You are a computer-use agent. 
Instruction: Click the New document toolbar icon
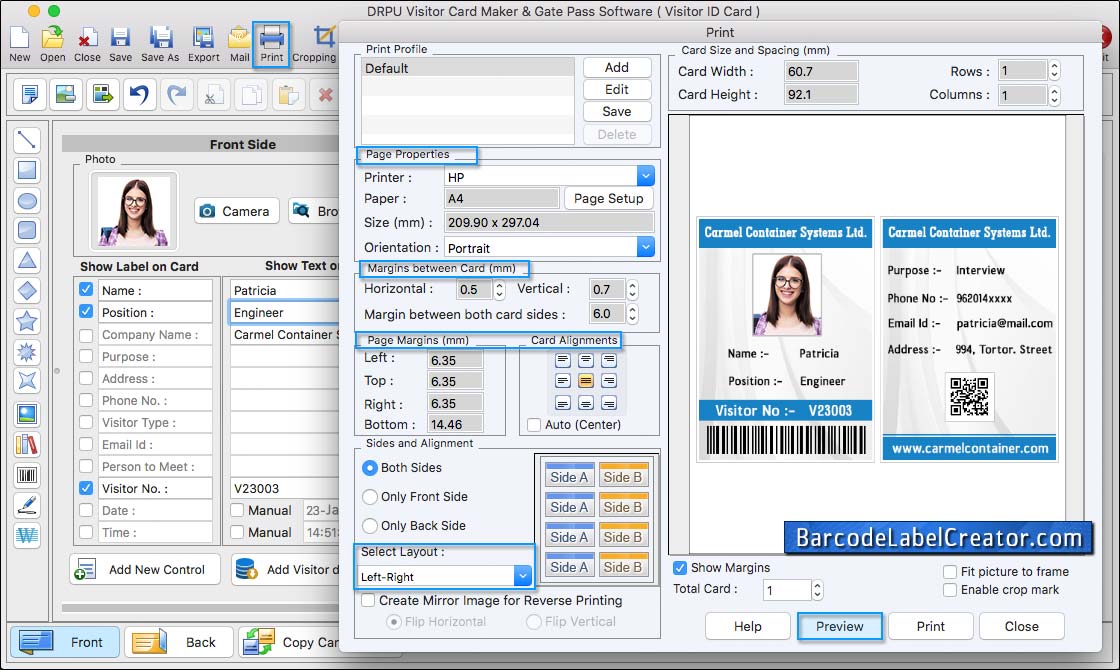[19, 44]
